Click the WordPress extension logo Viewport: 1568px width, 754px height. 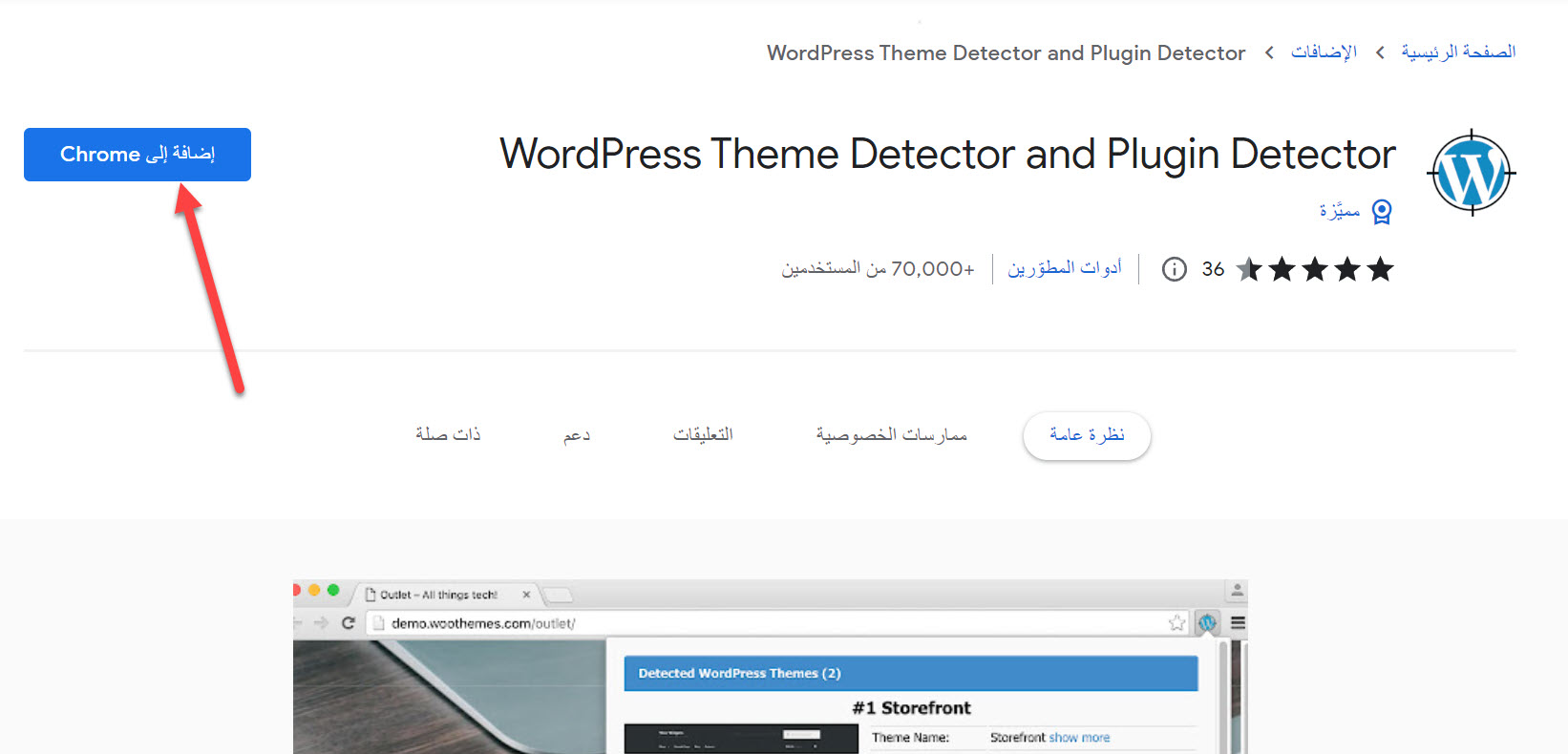click(x=1471, y=173)
